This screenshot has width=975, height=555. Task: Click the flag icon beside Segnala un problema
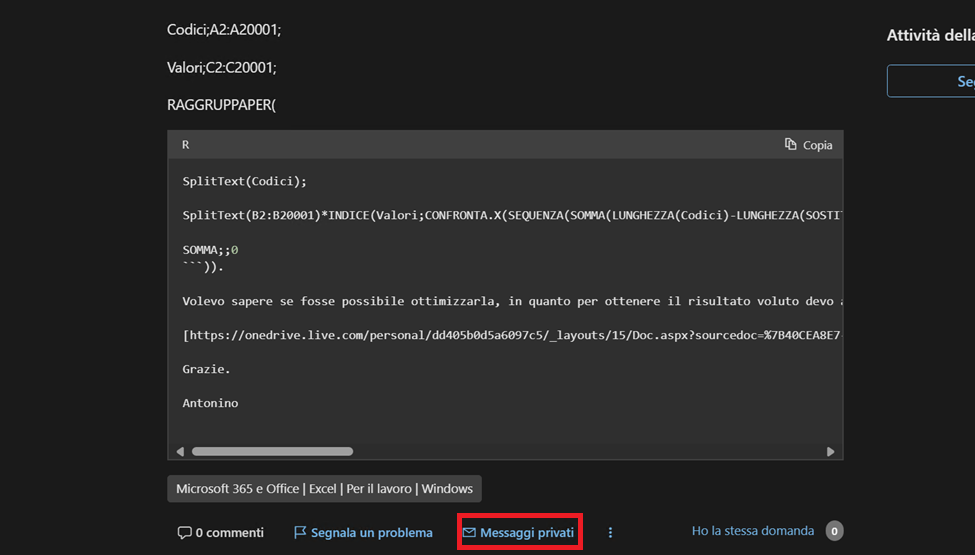tap(300, 532)
